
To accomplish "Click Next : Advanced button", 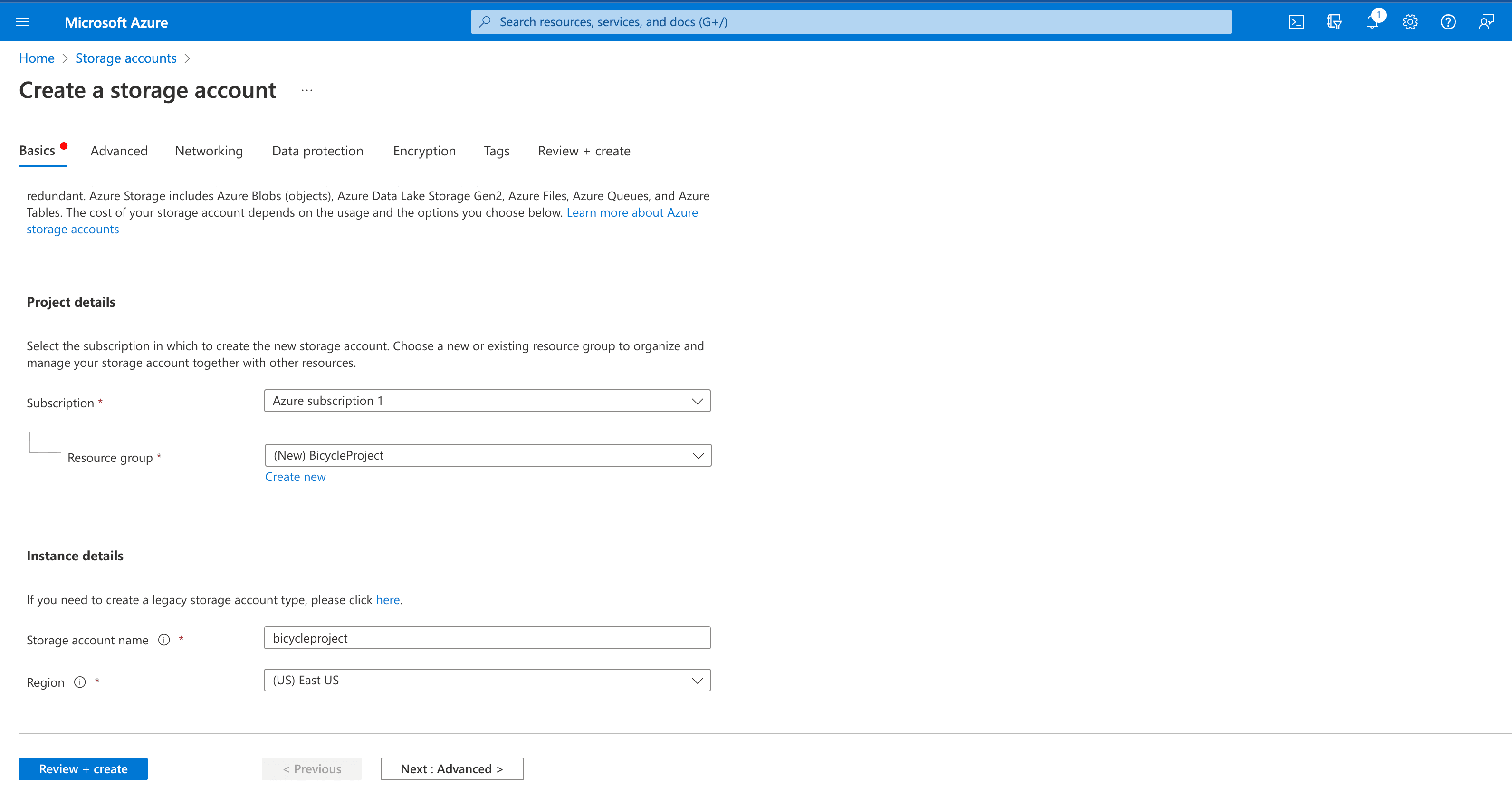I will coord(452,769).
